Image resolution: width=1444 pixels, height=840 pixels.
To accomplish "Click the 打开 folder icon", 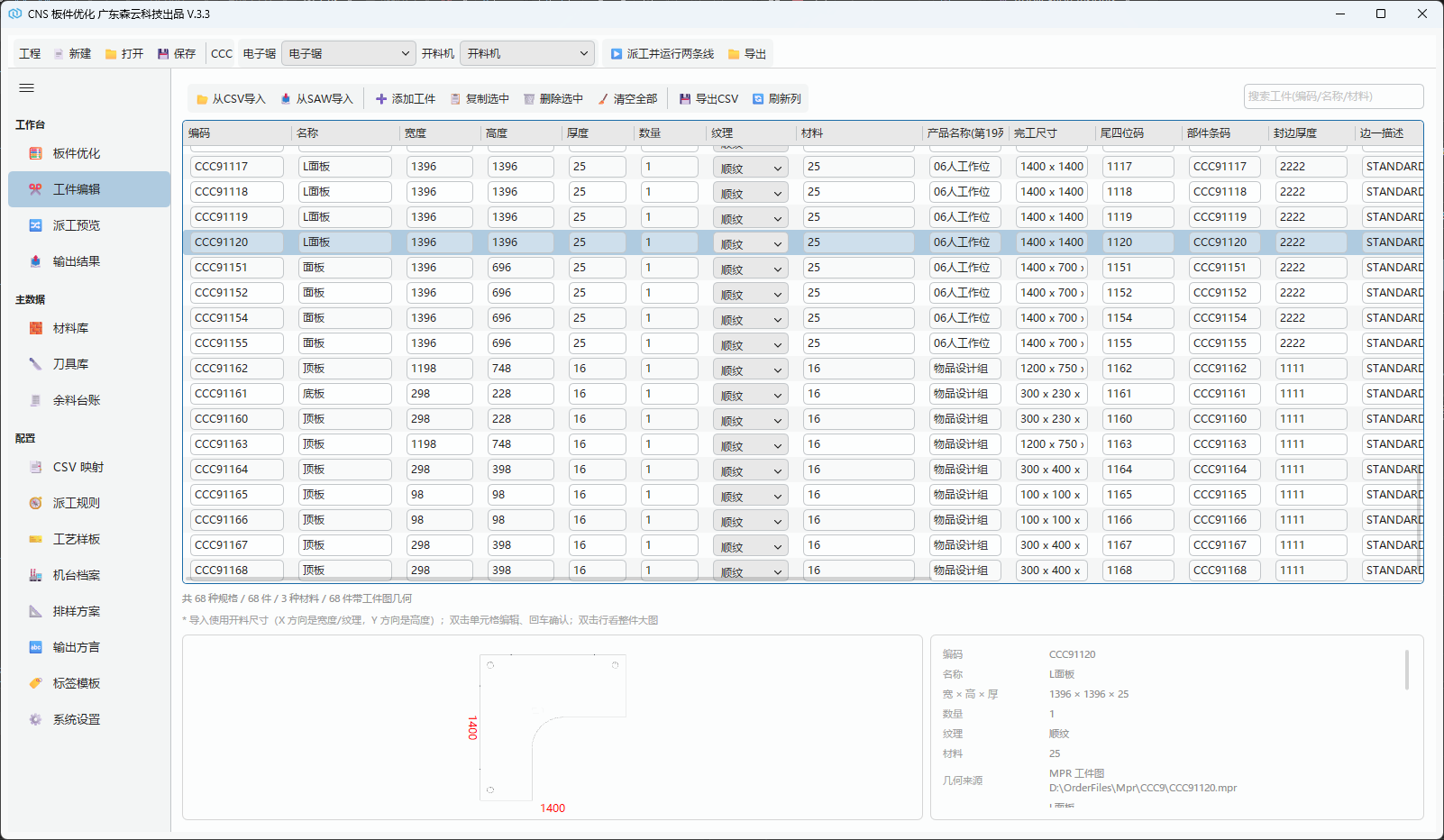I will tap(111, 54).
